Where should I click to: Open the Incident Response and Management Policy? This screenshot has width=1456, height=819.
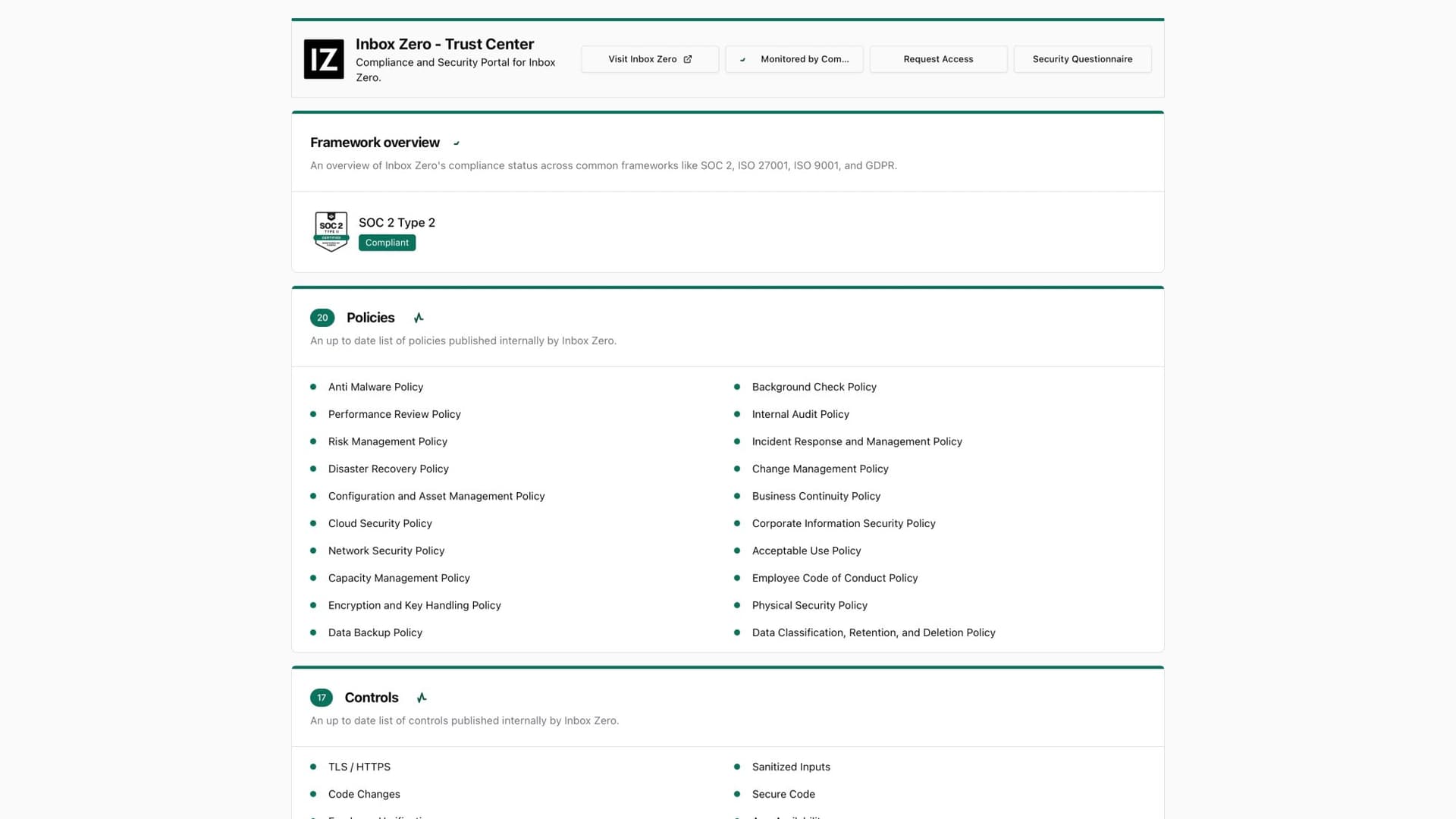coord(857,441)
